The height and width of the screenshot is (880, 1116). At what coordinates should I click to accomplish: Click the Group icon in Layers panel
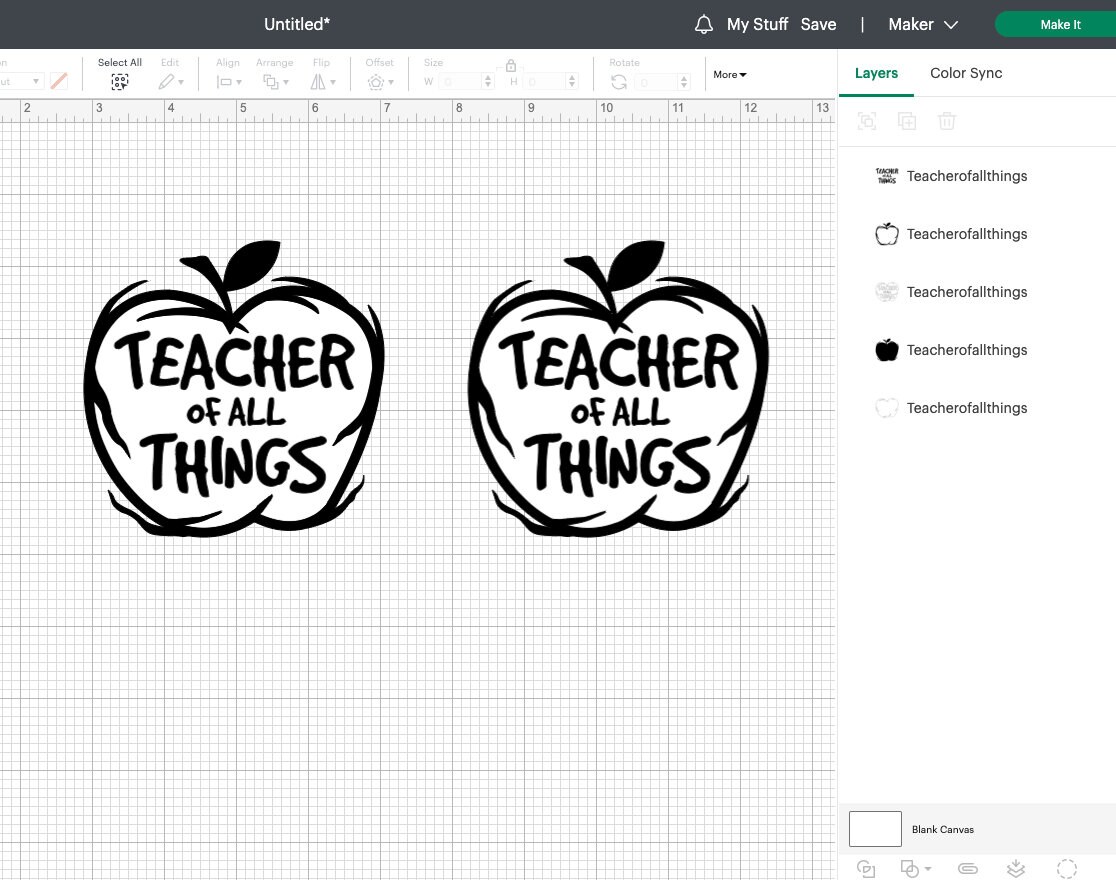866,120
